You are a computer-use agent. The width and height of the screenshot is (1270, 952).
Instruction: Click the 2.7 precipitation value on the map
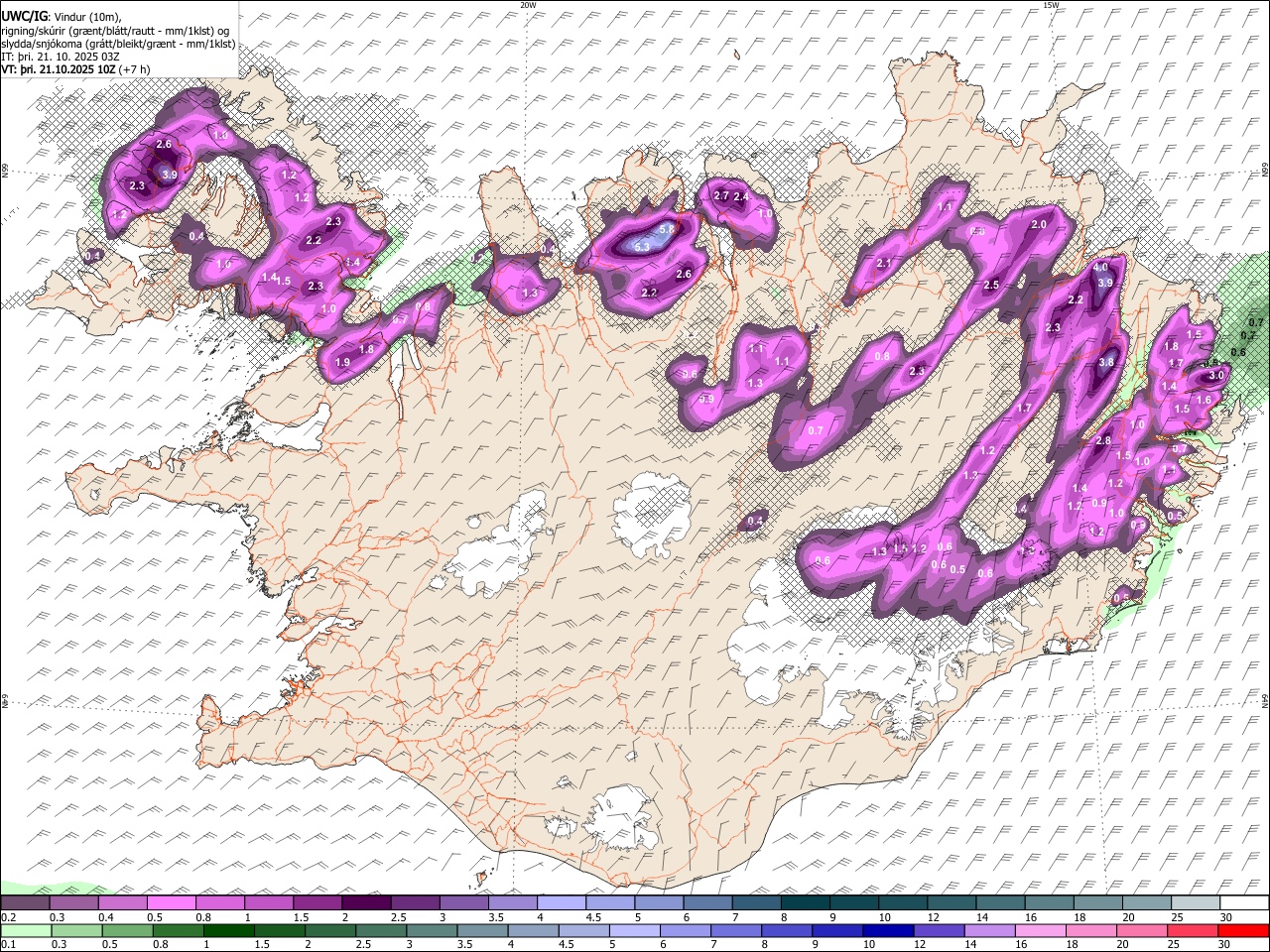(x=722, y=196)
